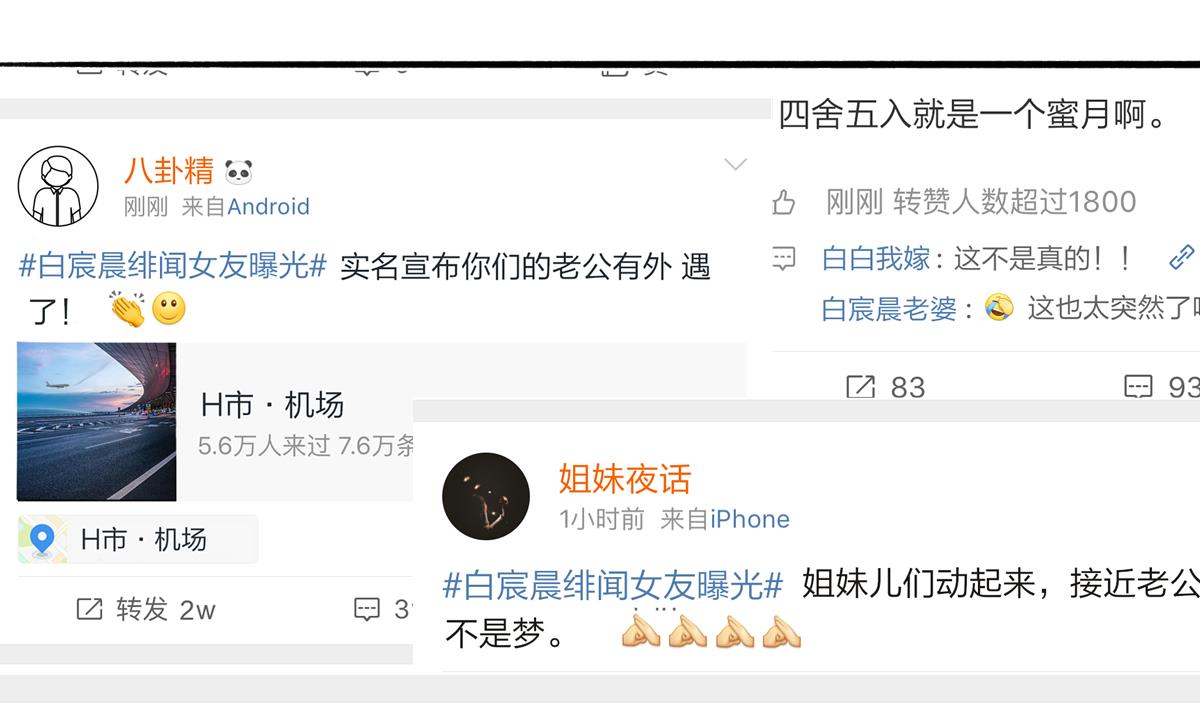Open the 姐妹夜话 dark profile avatar
The height and width of the screenshot is (711, 1200).
[x=486, y=497]
